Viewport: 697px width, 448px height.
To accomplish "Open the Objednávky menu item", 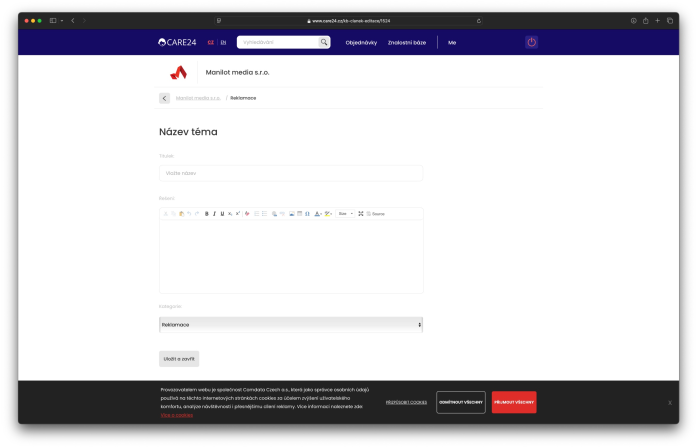I will (361, 43).
